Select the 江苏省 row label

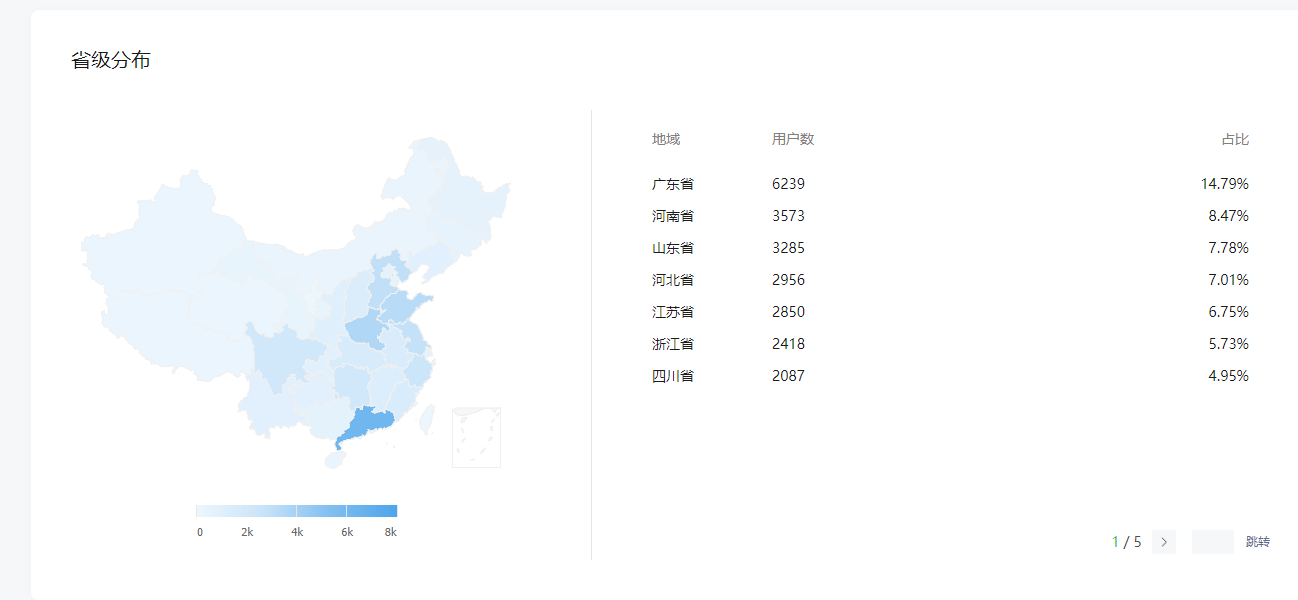(673, 312)
